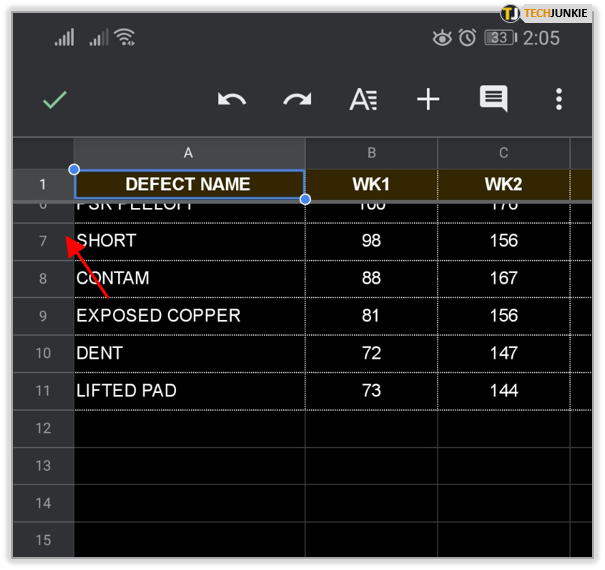605x570 pixels.
Task: Tap the plus icon to insert
Action: [x=428, y=99]
